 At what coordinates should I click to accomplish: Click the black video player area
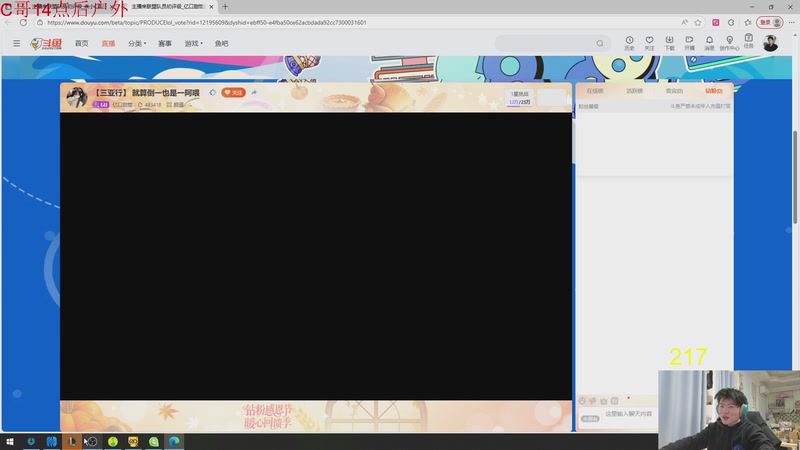point(316,256)
